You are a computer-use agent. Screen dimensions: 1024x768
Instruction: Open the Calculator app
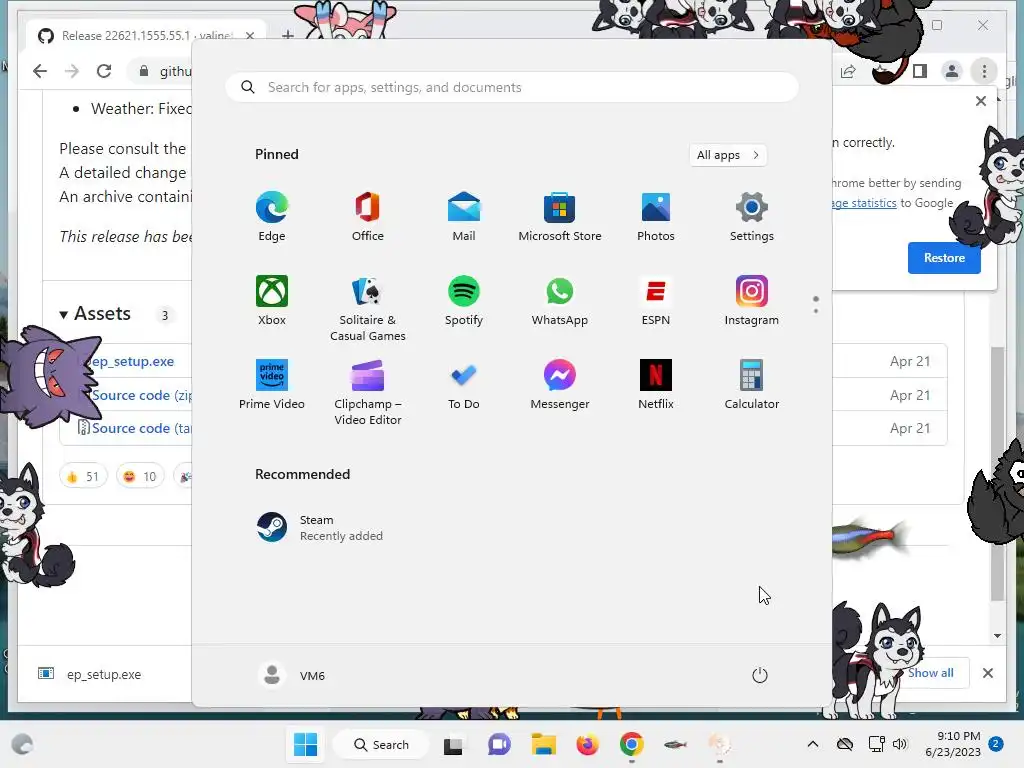[x=752, y=385]
